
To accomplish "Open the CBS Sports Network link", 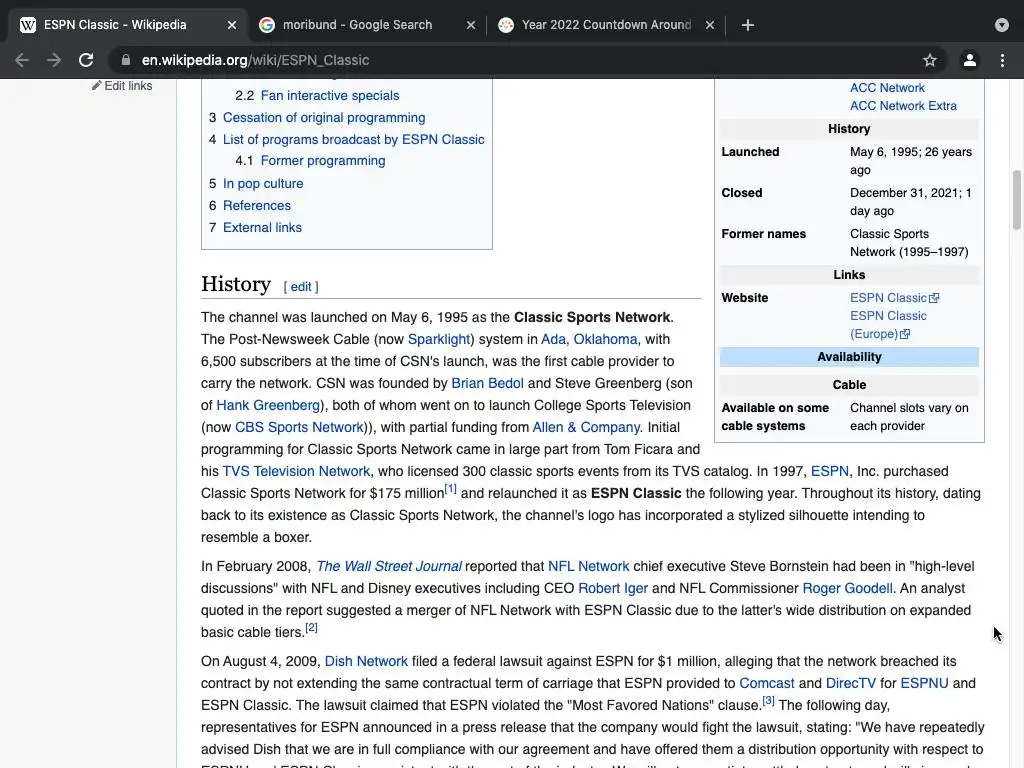I will pos(299,427).
